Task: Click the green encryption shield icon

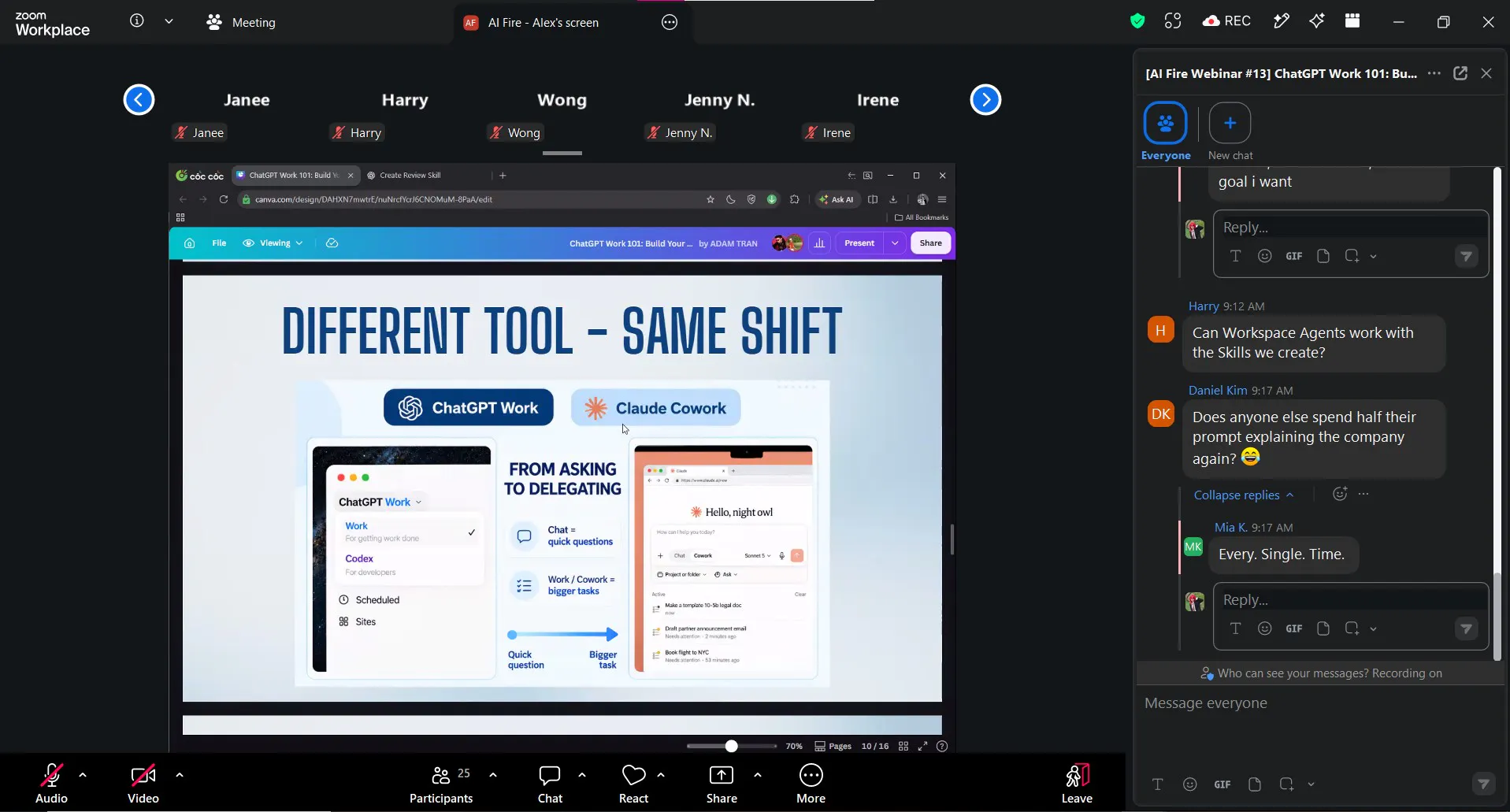Action: click(1137, 21)
